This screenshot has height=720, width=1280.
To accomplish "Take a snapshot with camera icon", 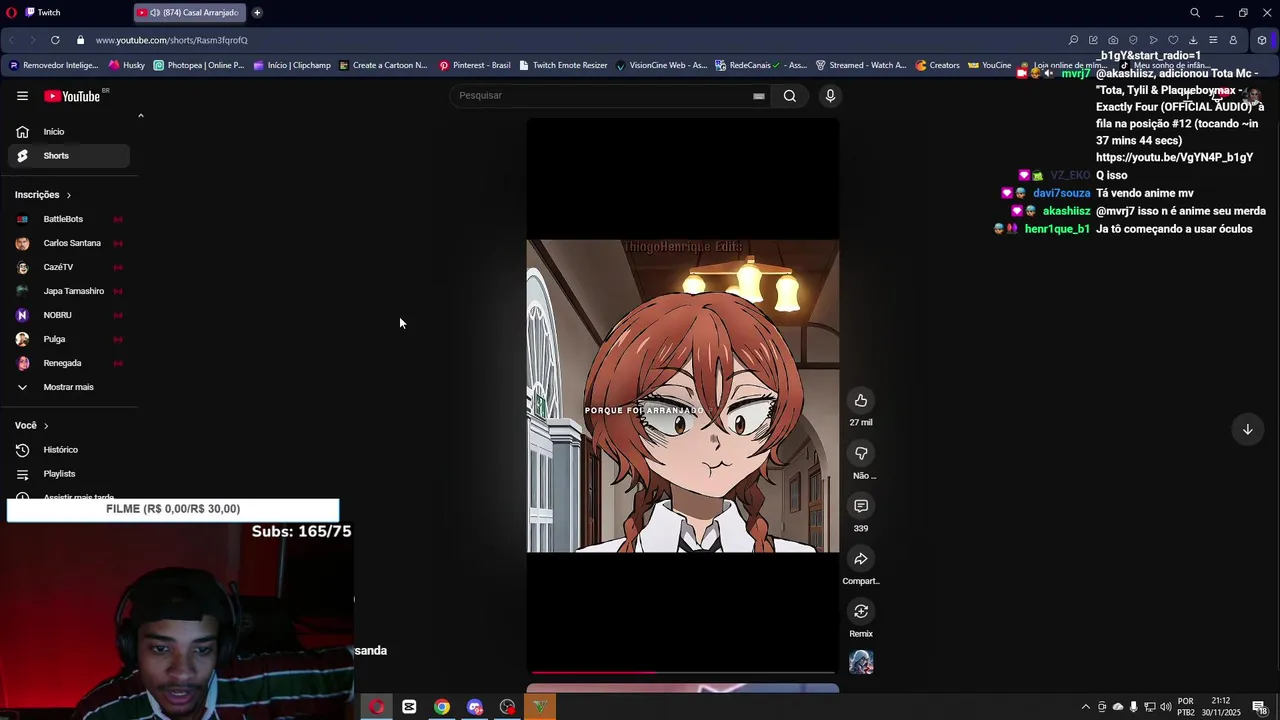I will 1113,40.
